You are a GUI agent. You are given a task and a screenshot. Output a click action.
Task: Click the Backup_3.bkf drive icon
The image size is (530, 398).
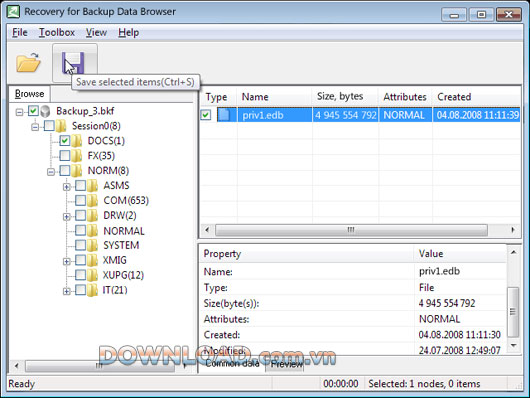[x=45, y=111]
